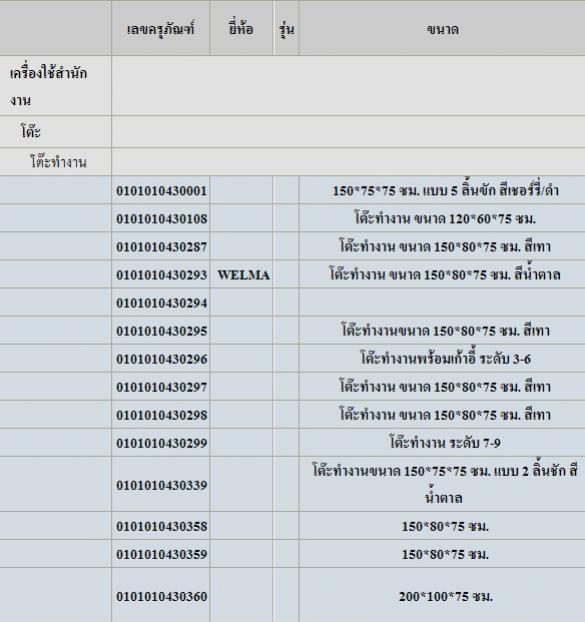Click asset number 0101010430108
585x622 pixels.
pyautogui.click(x=161, y=219)
